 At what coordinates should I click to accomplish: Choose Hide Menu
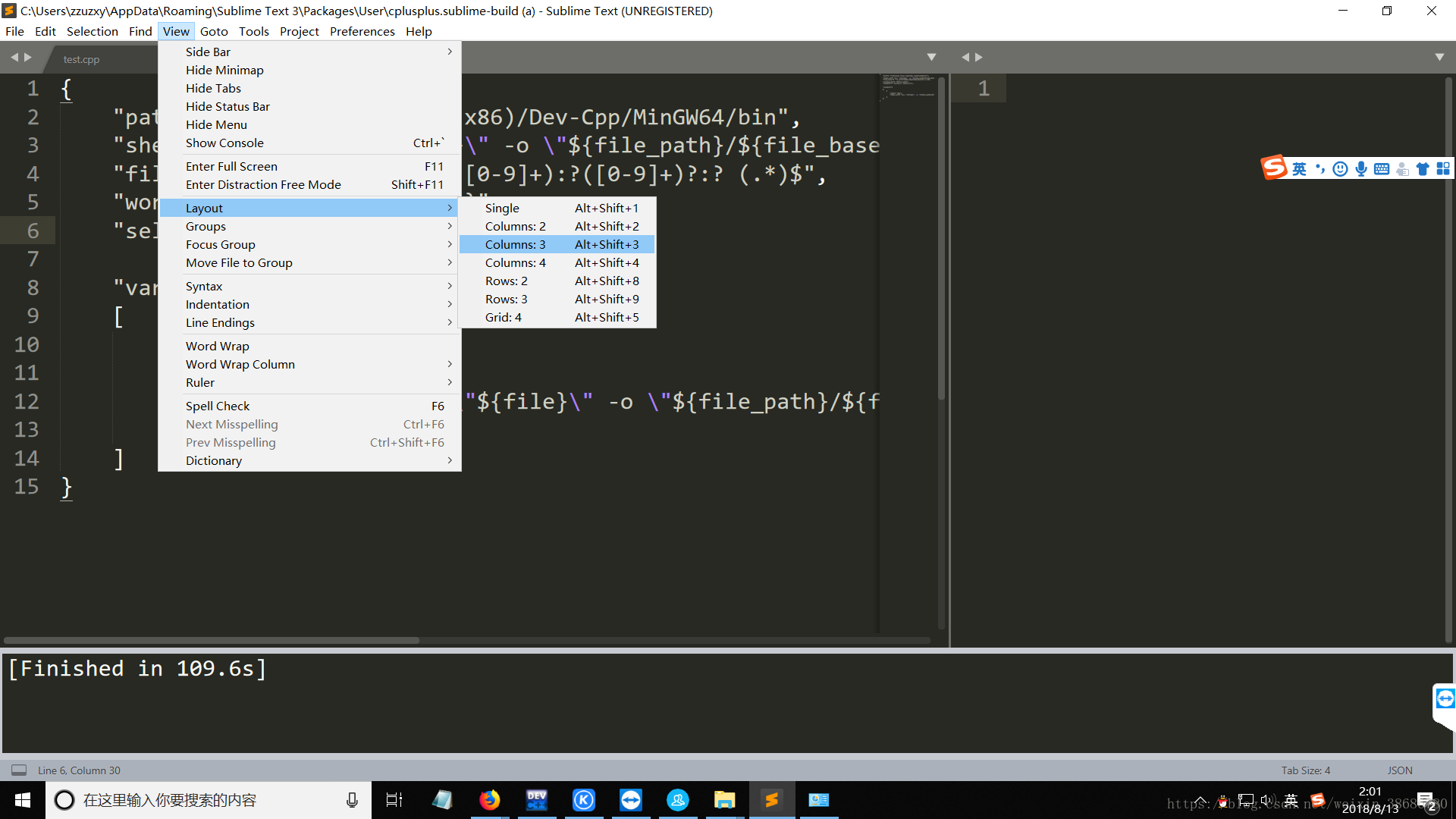point(309,124)
